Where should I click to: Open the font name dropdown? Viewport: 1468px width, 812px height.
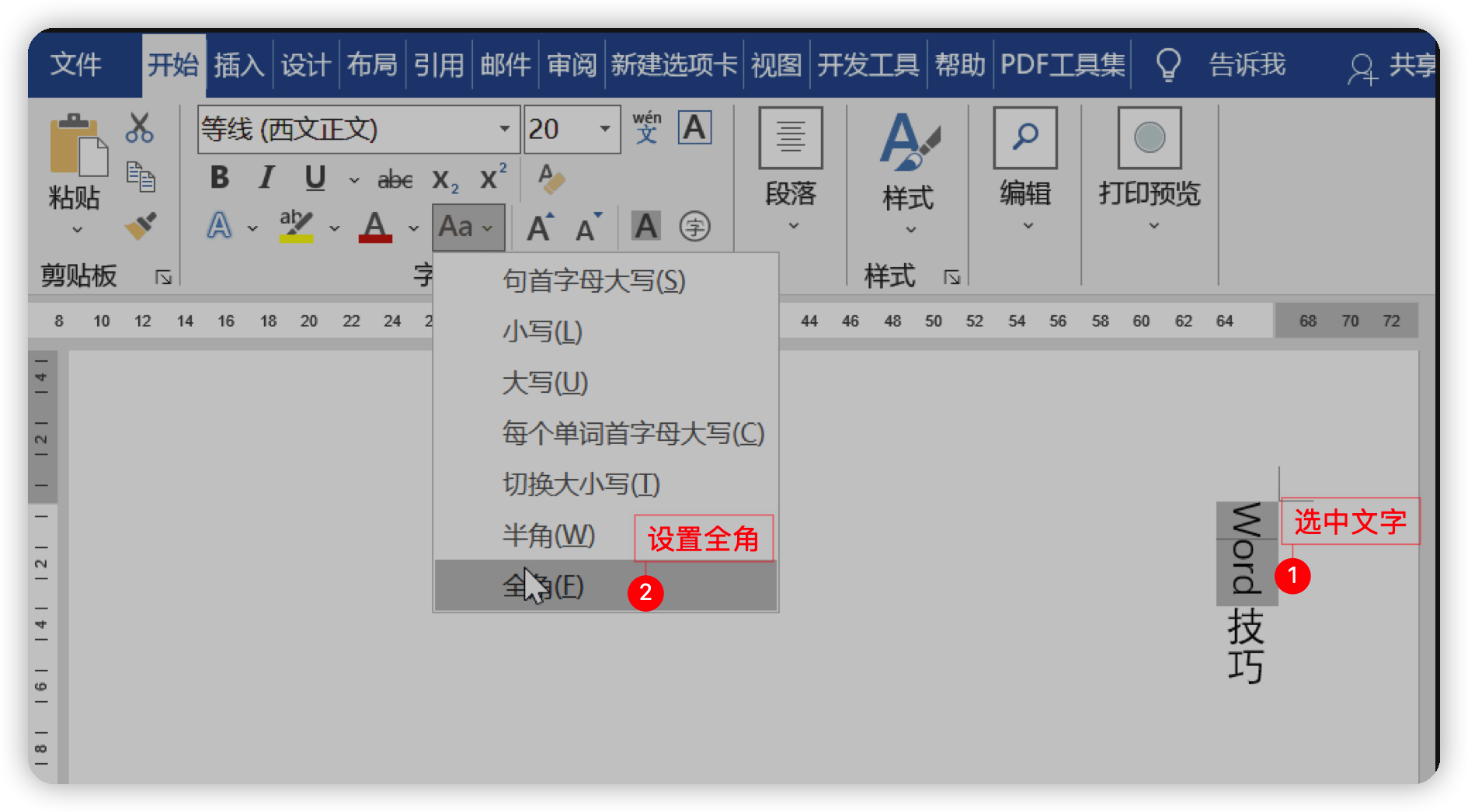click(505, 129)
